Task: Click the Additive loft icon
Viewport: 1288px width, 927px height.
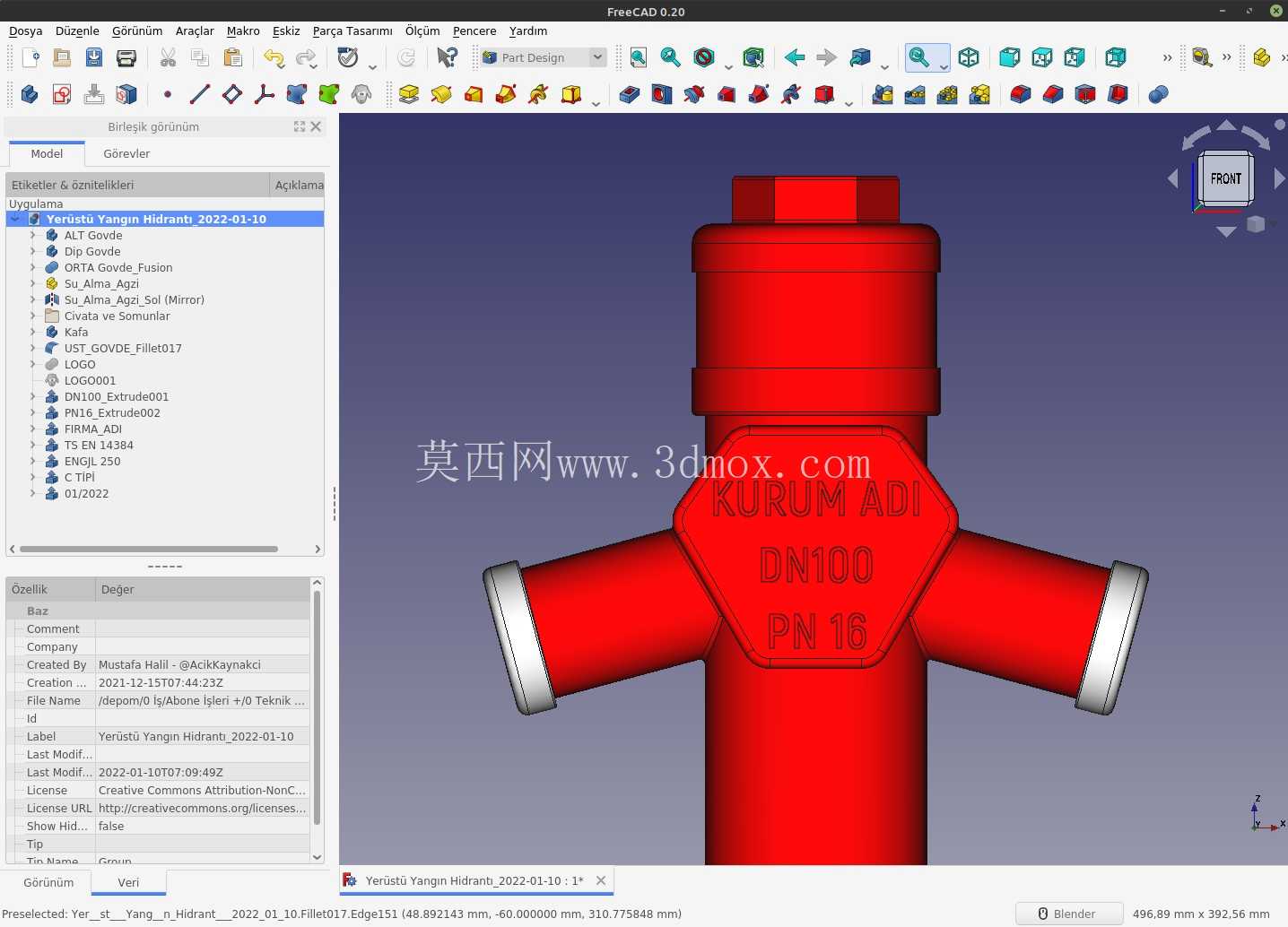Action: [474, 94]
